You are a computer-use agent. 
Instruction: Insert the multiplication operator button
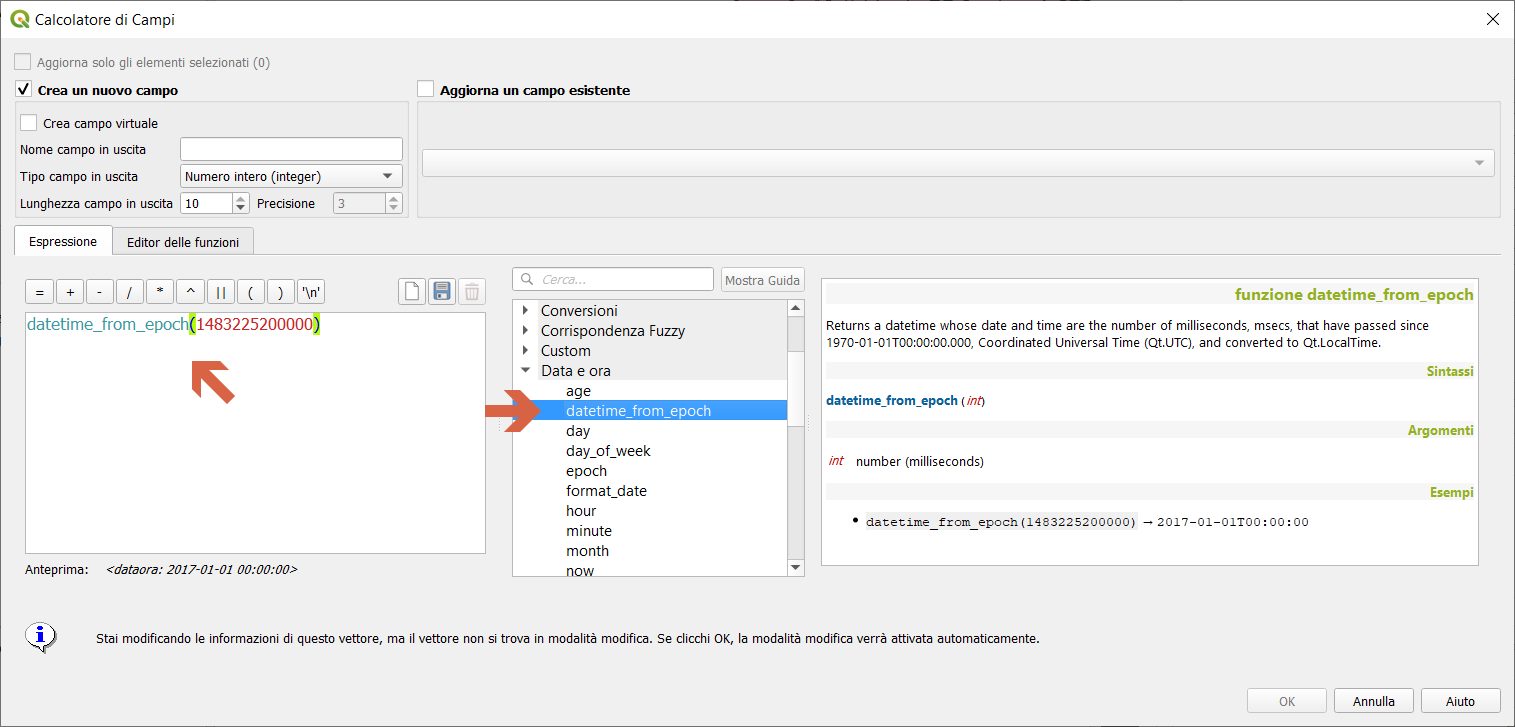[160, 292]
